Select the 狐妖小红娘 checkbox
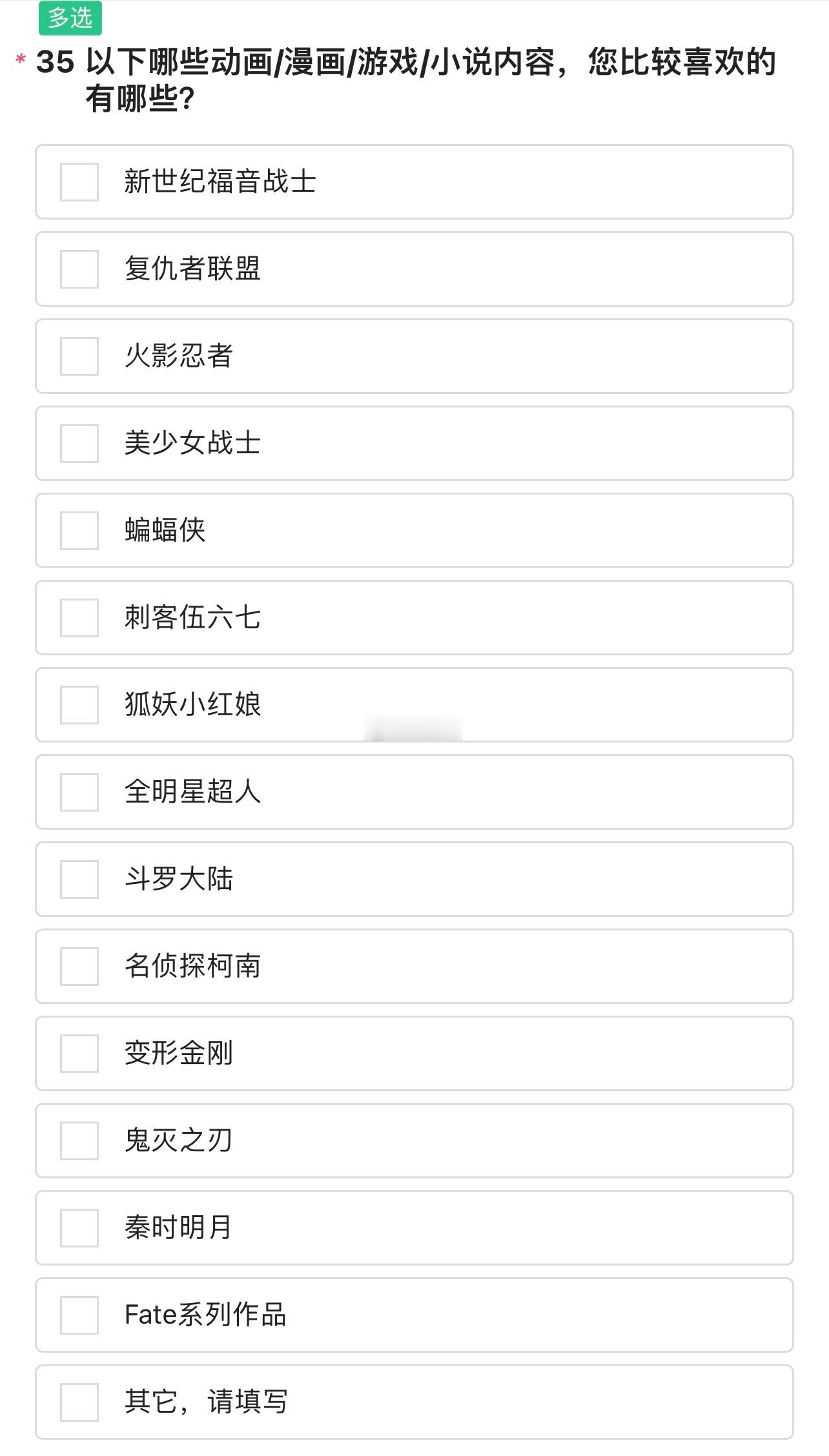Screen dimensions: 829x1456 pyautogui.click(x=79, y=705)
